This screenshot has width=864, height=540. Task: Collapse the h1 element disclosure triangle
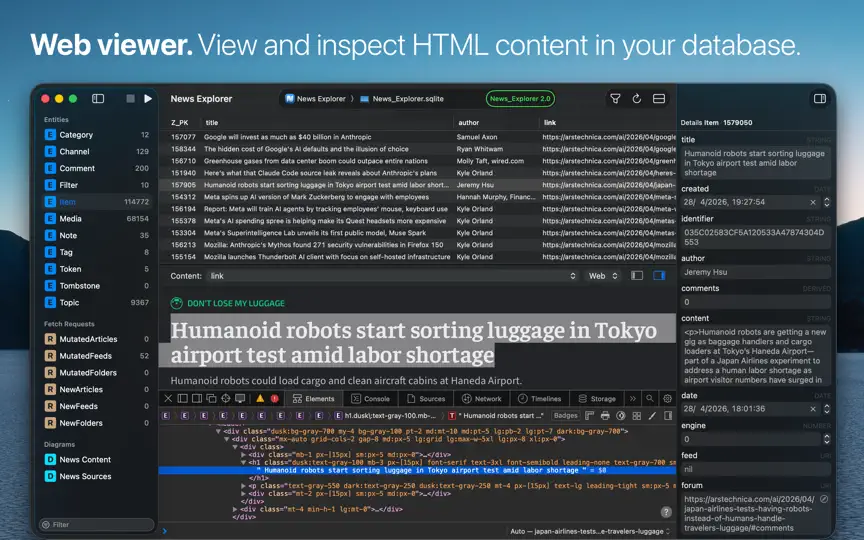click(x=244, y=462)
